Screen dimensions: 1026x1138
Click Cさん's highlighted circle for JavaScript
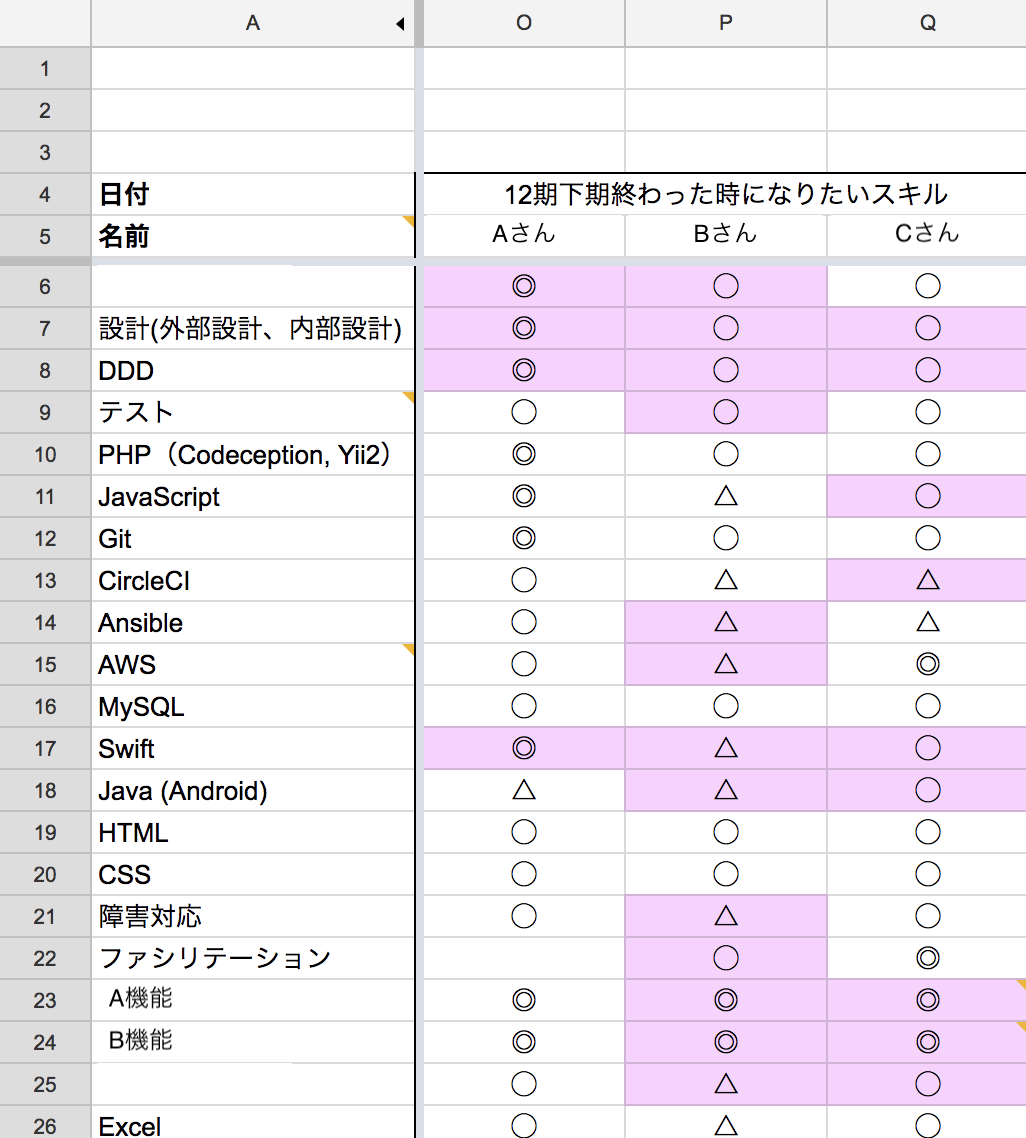coord(927,496)
